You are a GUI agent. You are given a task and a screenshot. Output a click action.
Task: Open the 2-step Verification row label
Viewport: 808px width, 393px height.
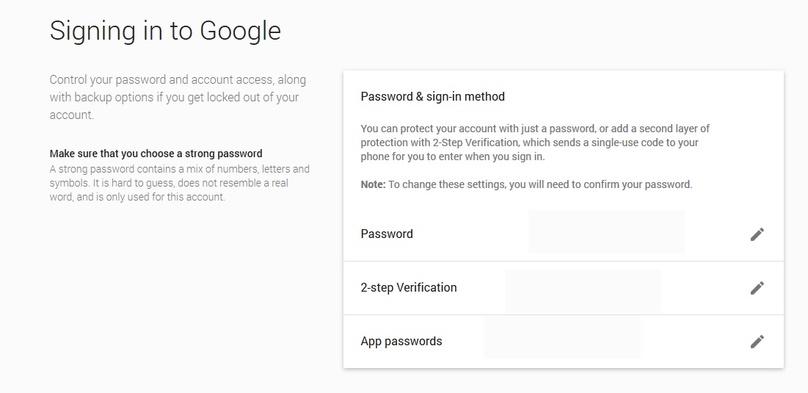[x=409, y=287]
